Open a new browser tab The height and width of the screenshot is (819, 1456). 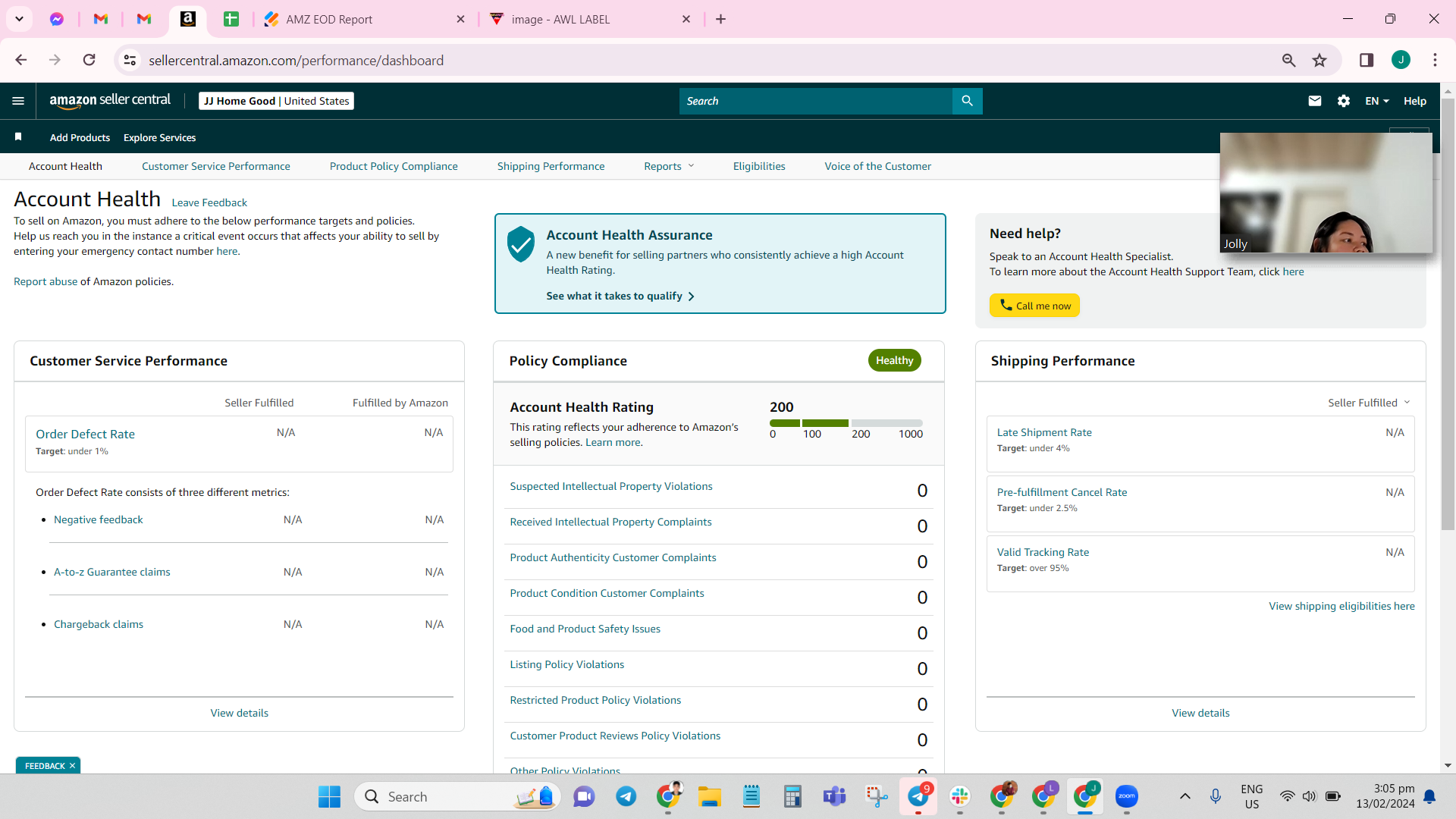click(720, 19)
